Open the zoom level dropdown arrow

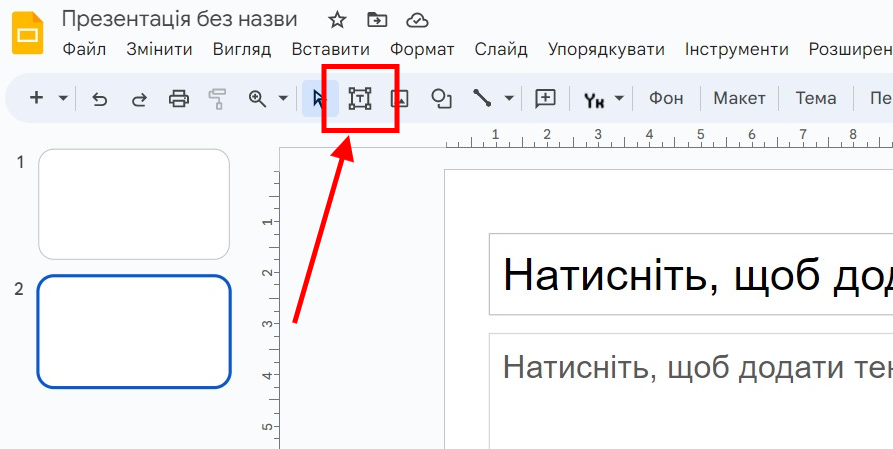pos(283,99)
